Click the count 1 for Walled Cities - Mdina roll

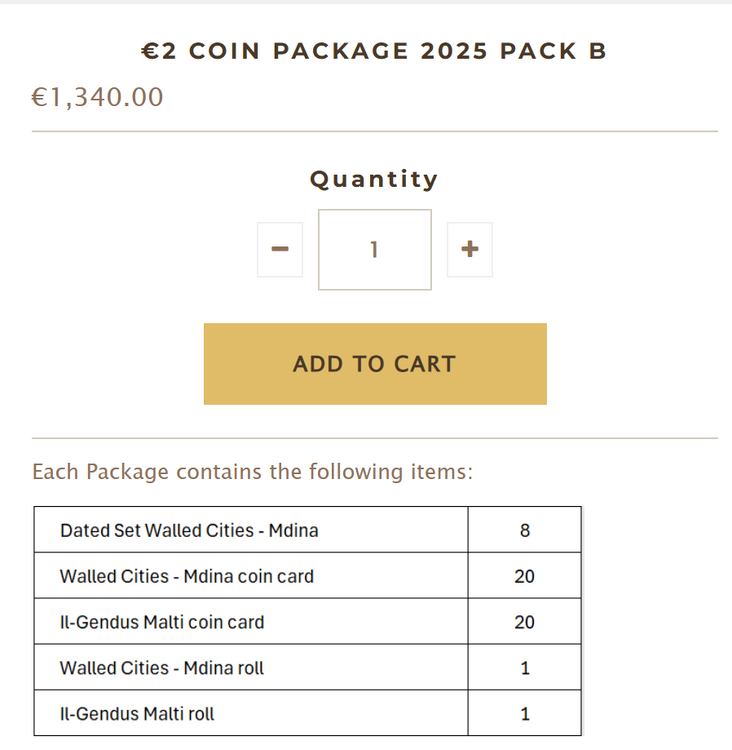click(x=525, y=668)
